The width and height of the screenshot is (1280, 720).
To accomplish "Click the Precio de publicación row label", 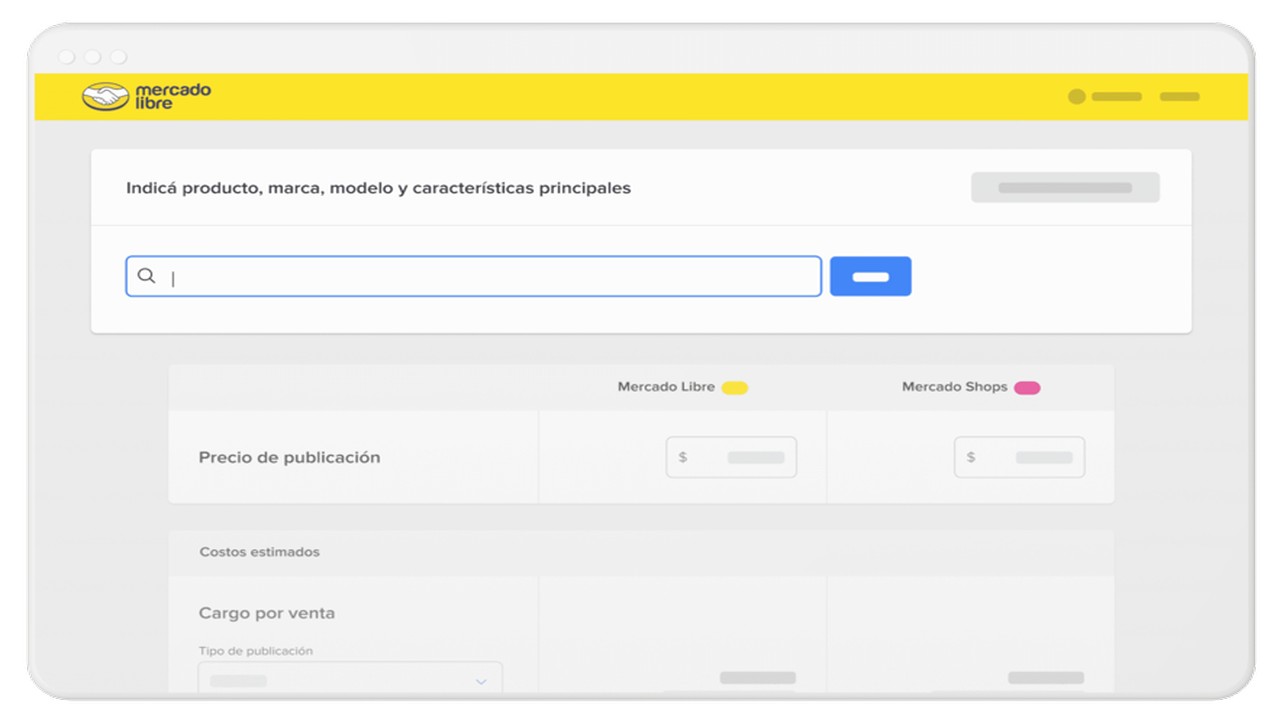I will pyautogui.click(x=289, y=457).
